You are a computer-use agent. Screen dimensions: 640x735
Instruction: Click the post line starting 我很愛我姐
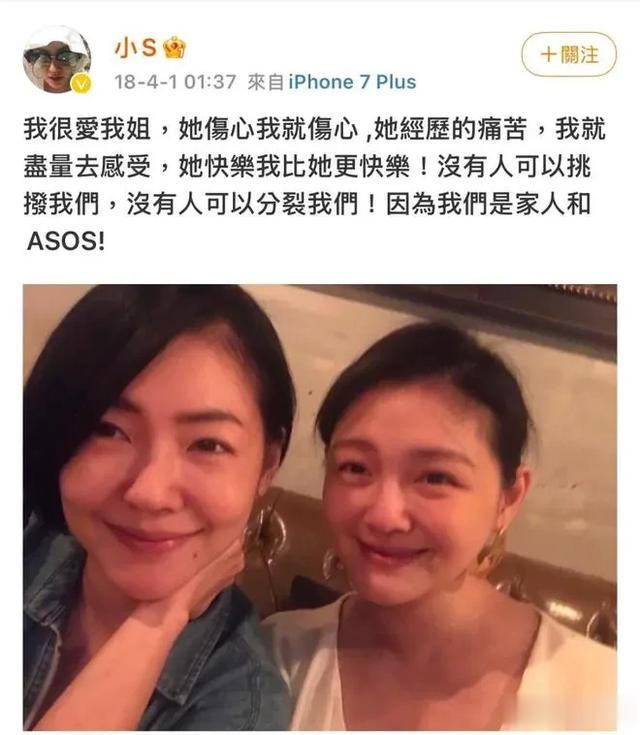tap(315, 129)
